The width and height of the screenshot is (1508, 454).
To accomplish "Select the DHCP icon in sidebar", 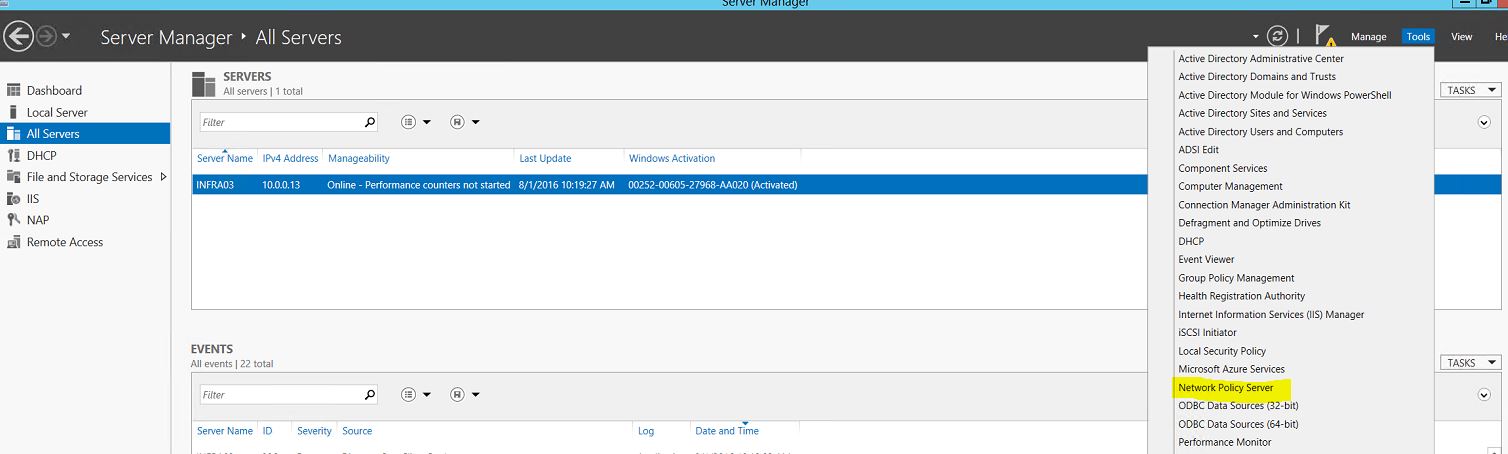I will 14,156.
